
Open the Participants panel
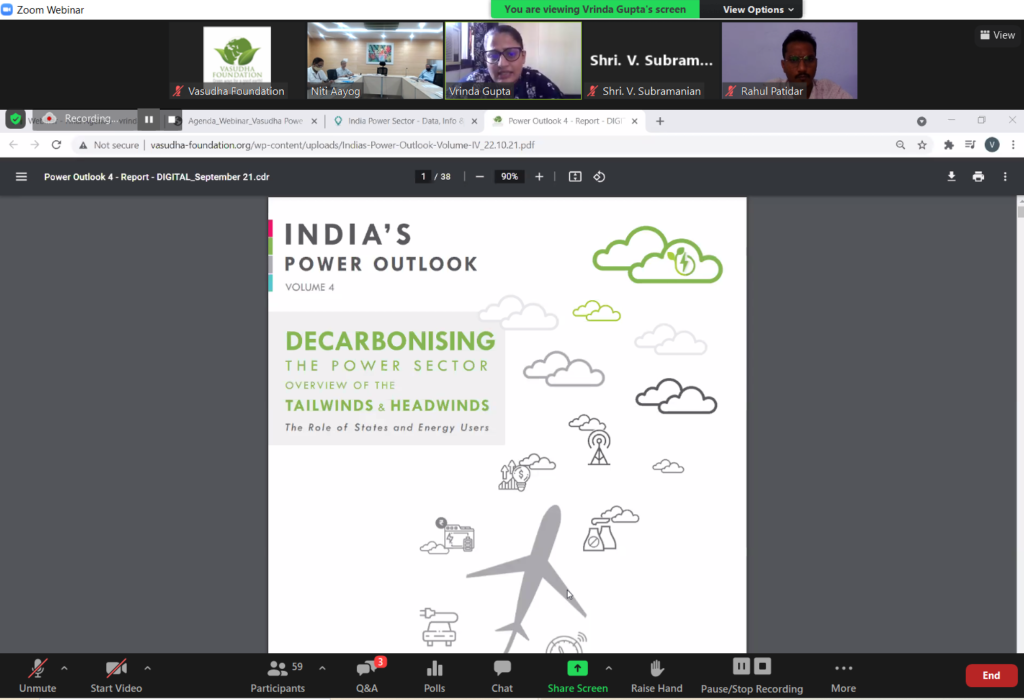[278, 676]
